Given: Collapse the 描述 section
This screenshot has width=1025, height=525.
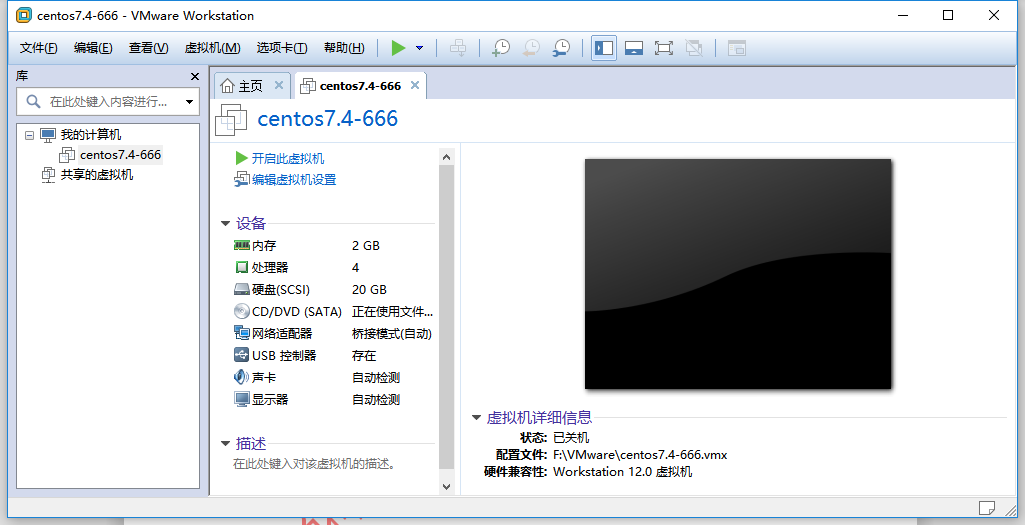Looking at the screenshot, I should point(226,444).
